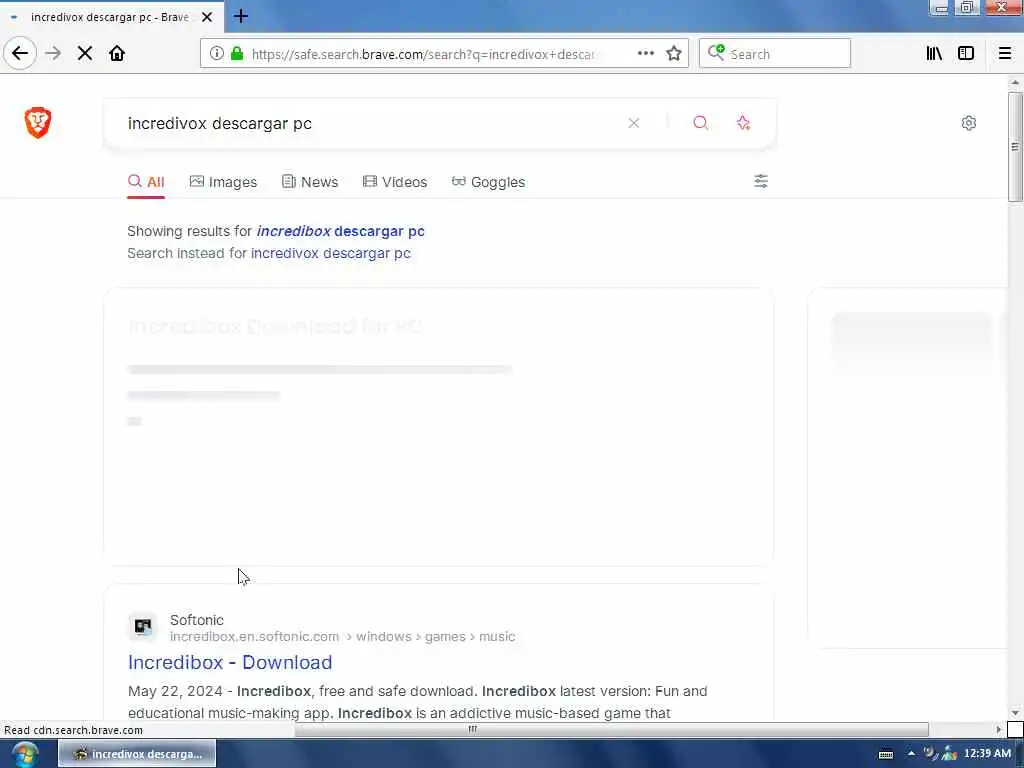Go back with the browser back arrow

coord(20,54)
